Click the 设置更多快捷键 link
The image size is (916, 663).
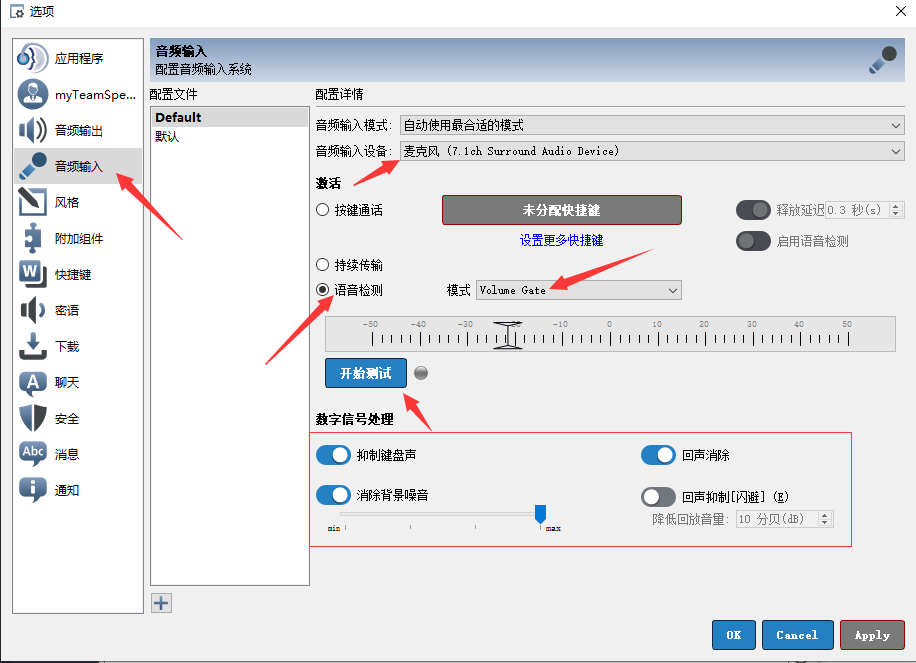point(561,240)
